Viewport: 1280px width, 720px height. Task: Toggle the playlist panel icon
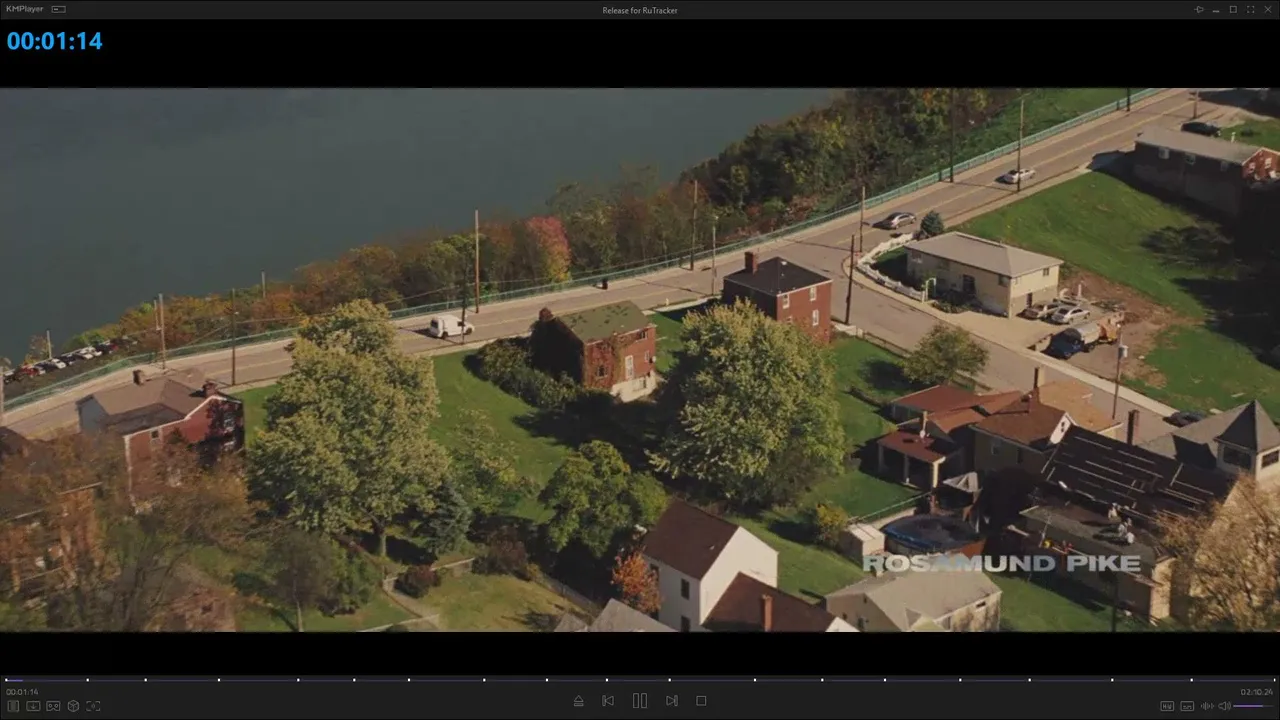13,706
